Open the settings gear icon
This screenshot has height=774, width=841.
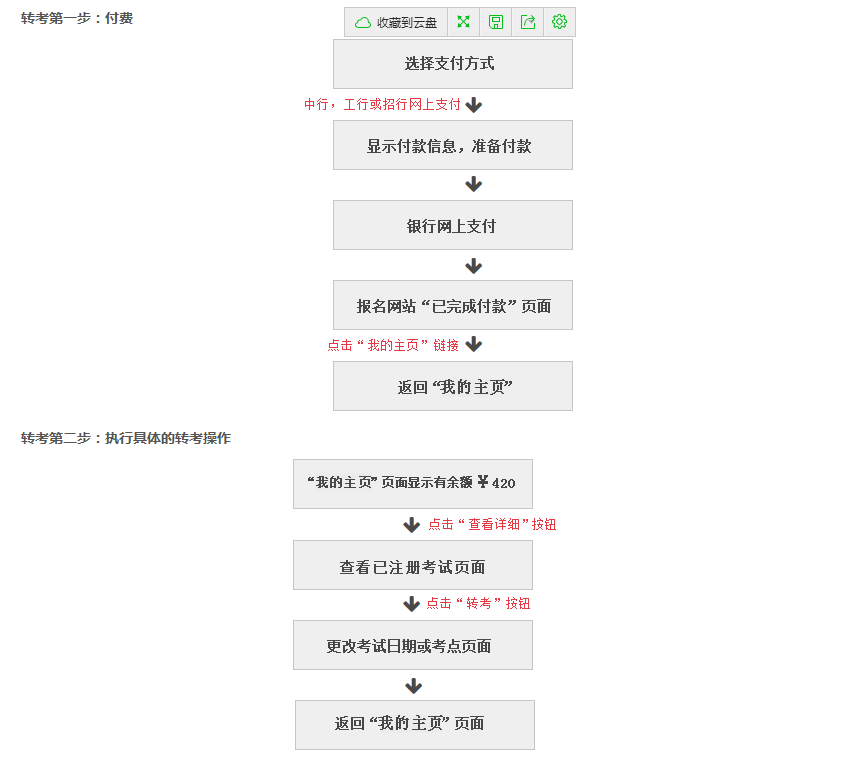coord(559,21)
